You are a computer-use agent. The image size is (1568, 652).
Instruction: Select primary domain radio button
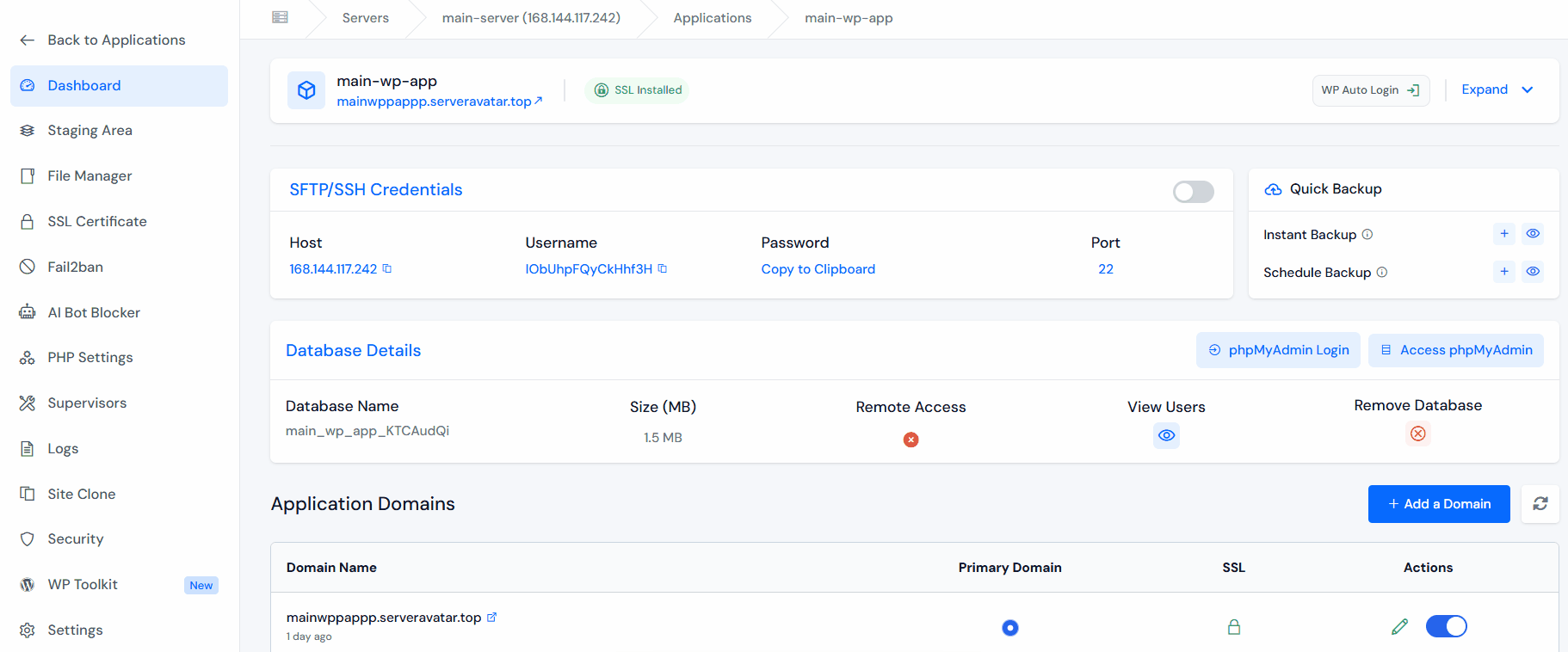1010,628
